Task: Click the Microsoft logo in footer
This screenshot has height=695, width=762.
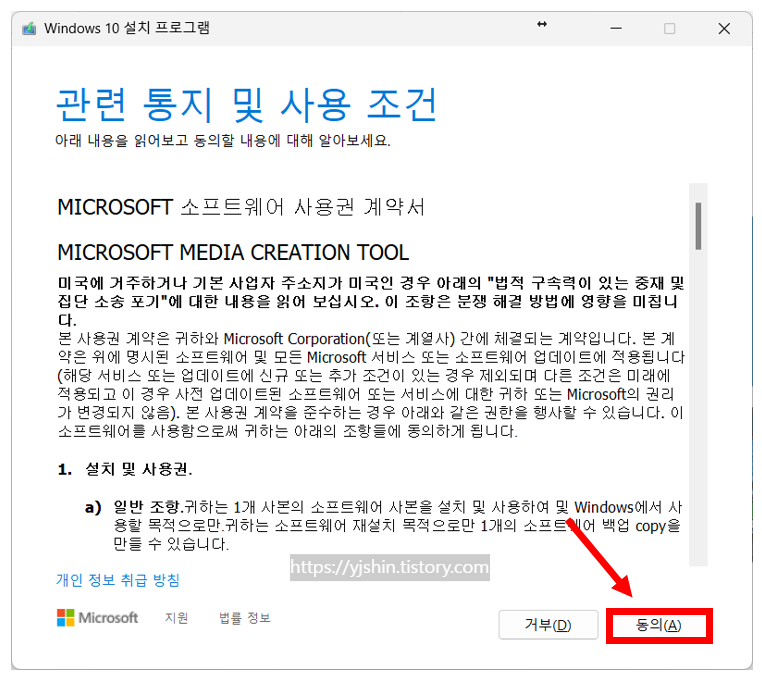Action: tap(97, 618)
